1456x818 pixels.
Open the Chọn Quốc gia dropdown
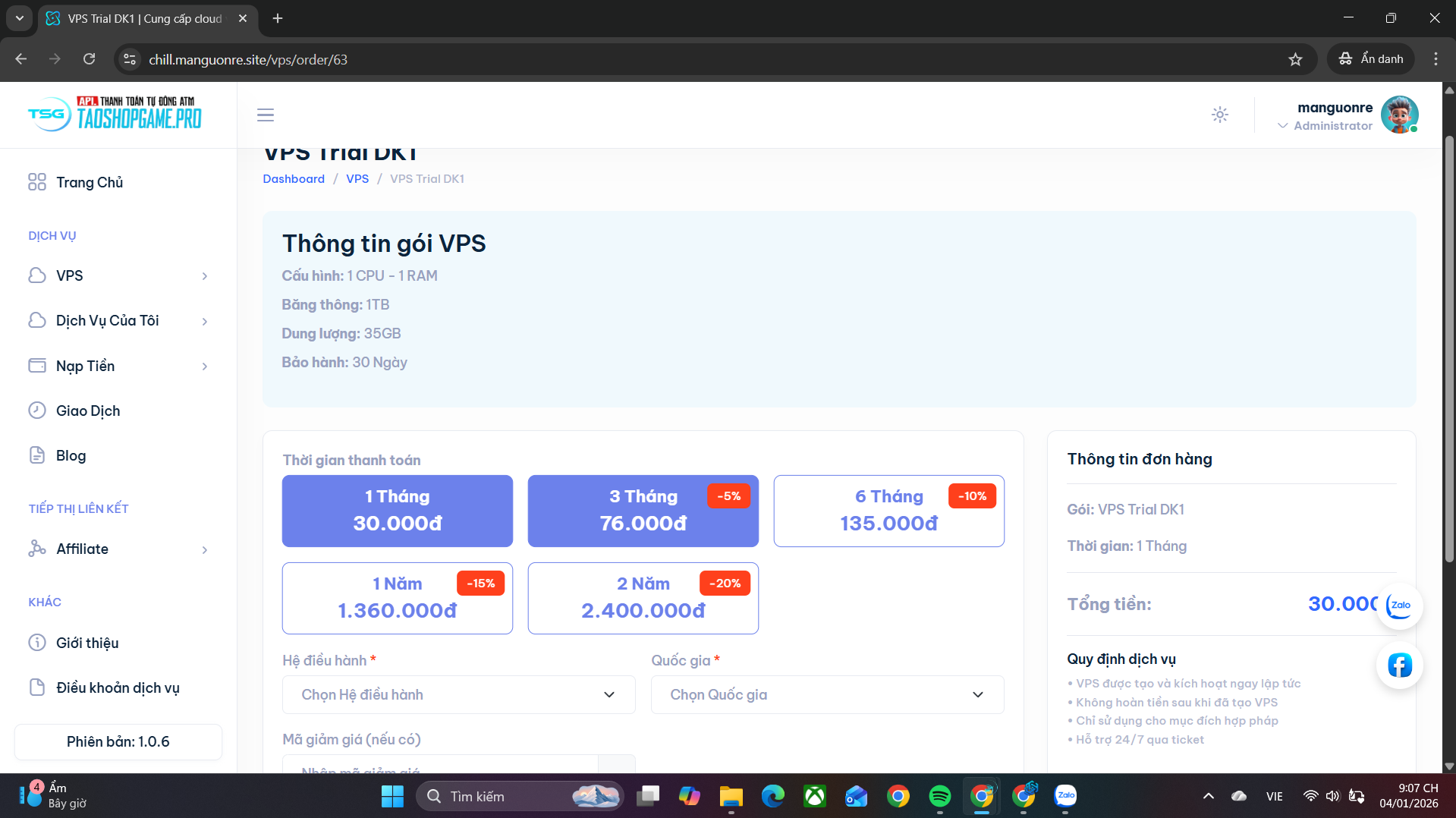pos(827,694)
